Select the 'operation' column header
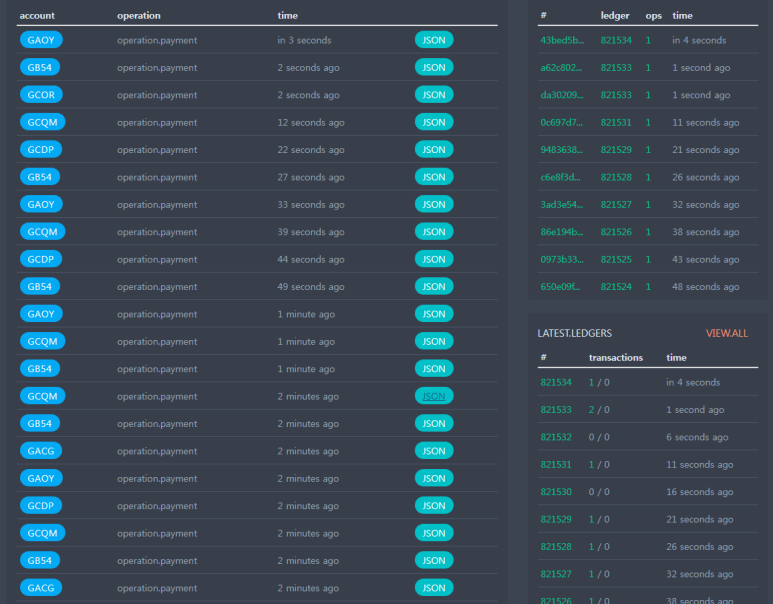This screenshot has height=604, width=773. coord(139,15)
